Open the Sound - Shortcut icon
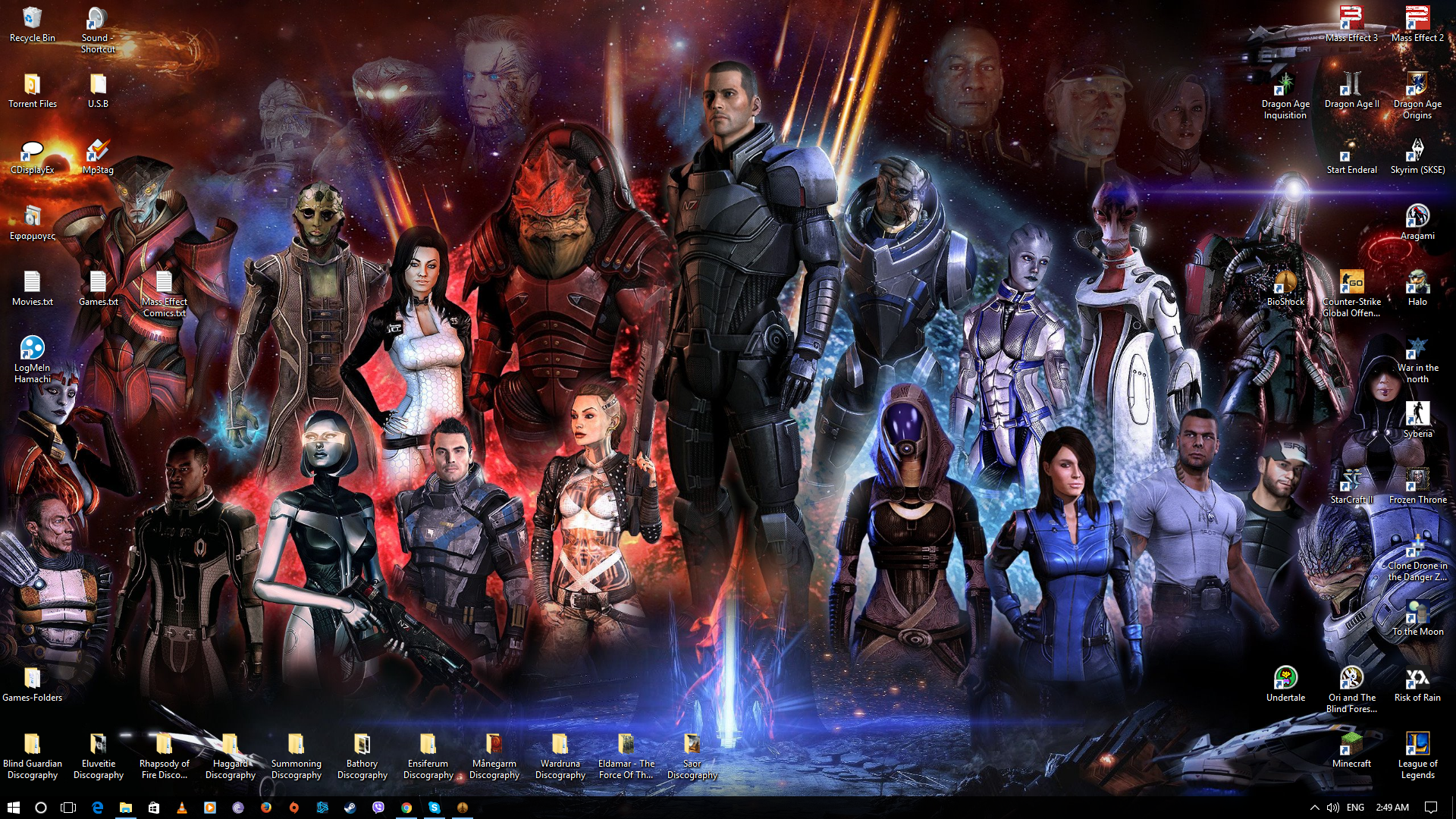The height and width of the screenshot is (819, 1456). [98, 30]
